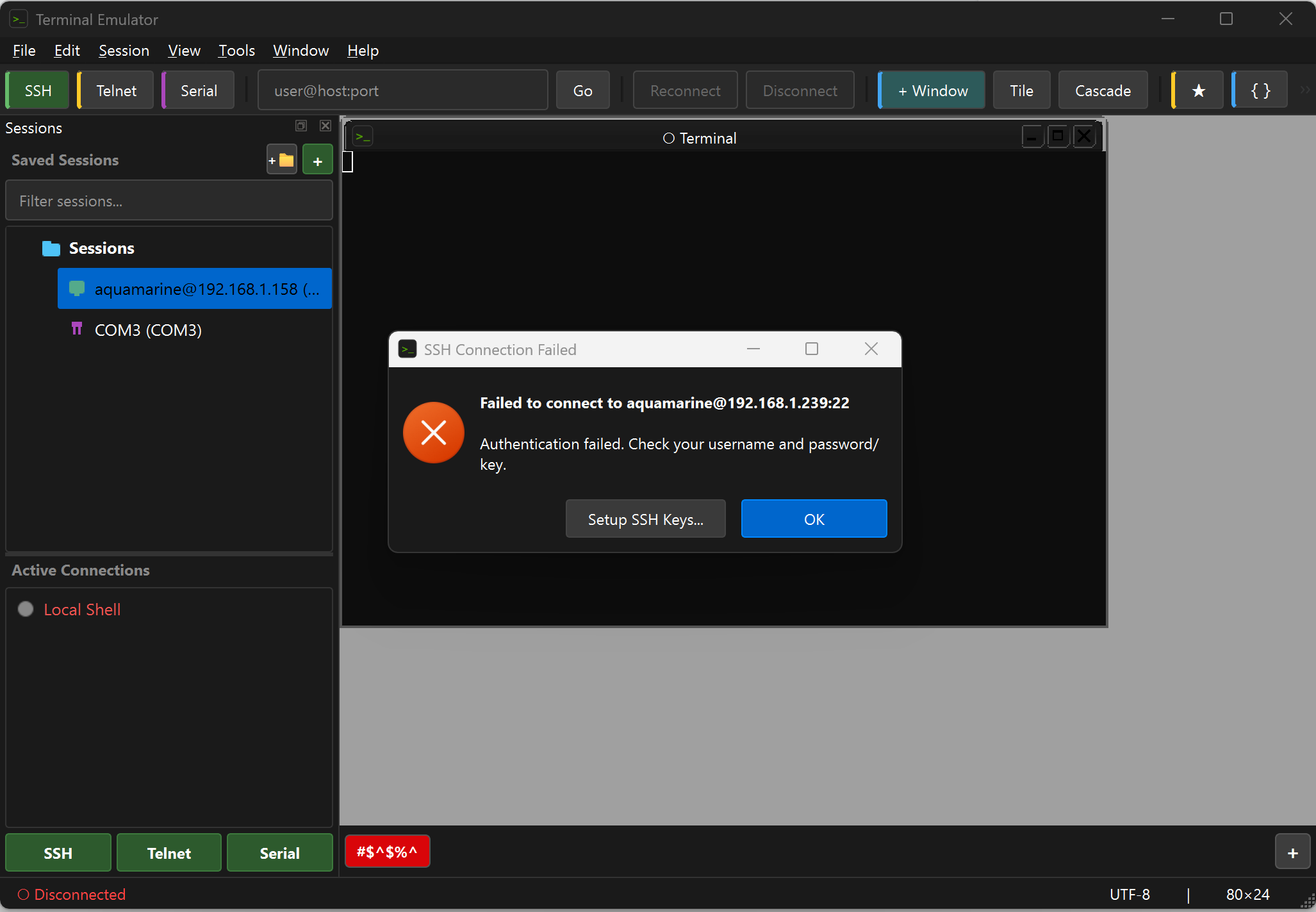Click the plus button in bottom right corner
The image size is (1316, 912).
1293,852
